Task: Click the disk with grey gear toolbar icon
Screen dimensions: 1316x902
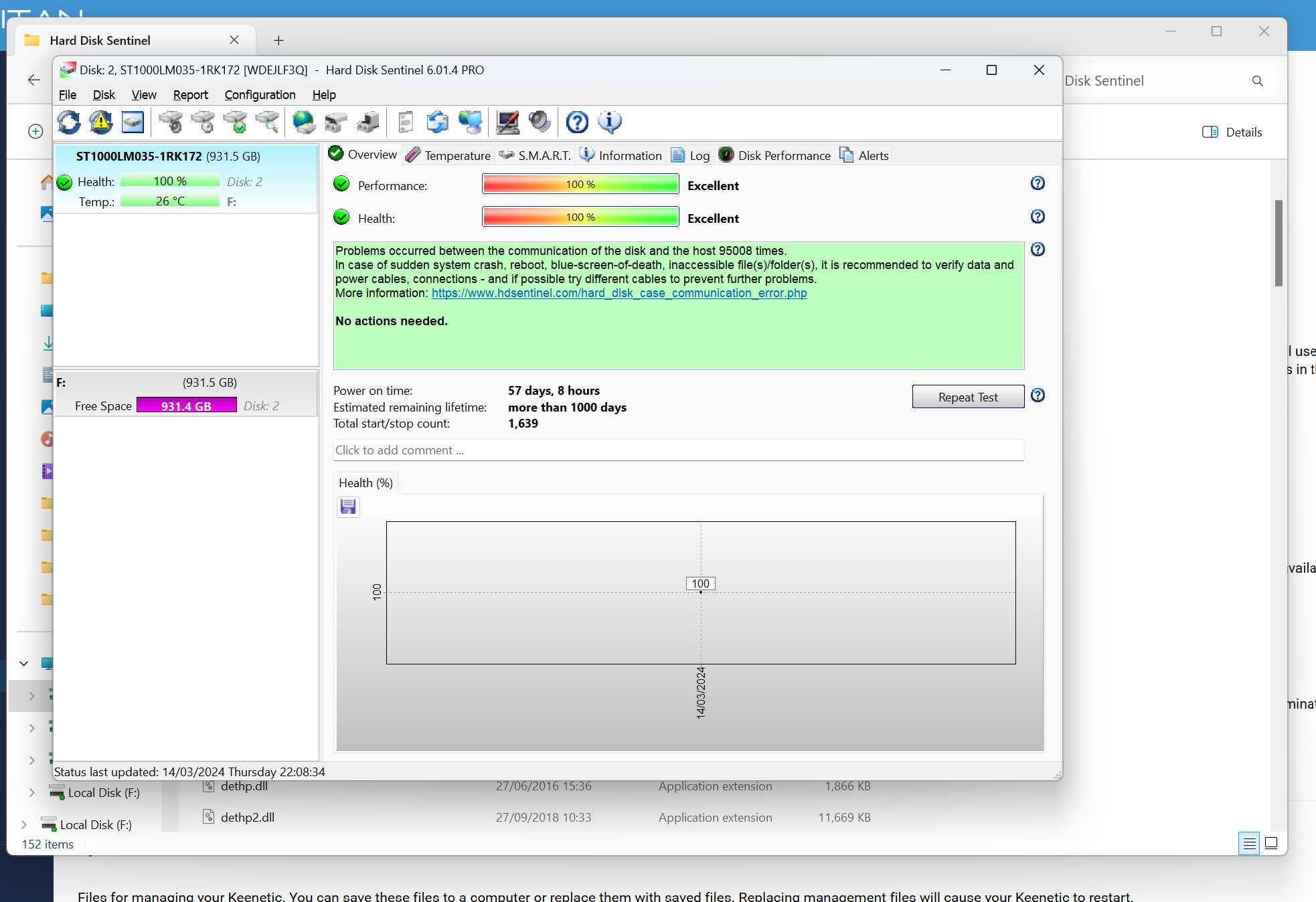Action: [171, 122]
